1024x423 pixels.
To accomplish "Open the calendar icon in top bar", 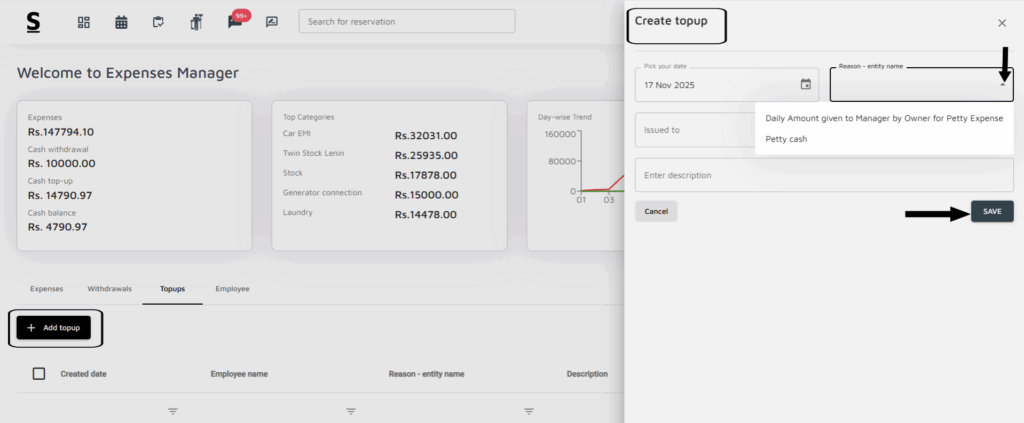I will [x=121, y=22].
